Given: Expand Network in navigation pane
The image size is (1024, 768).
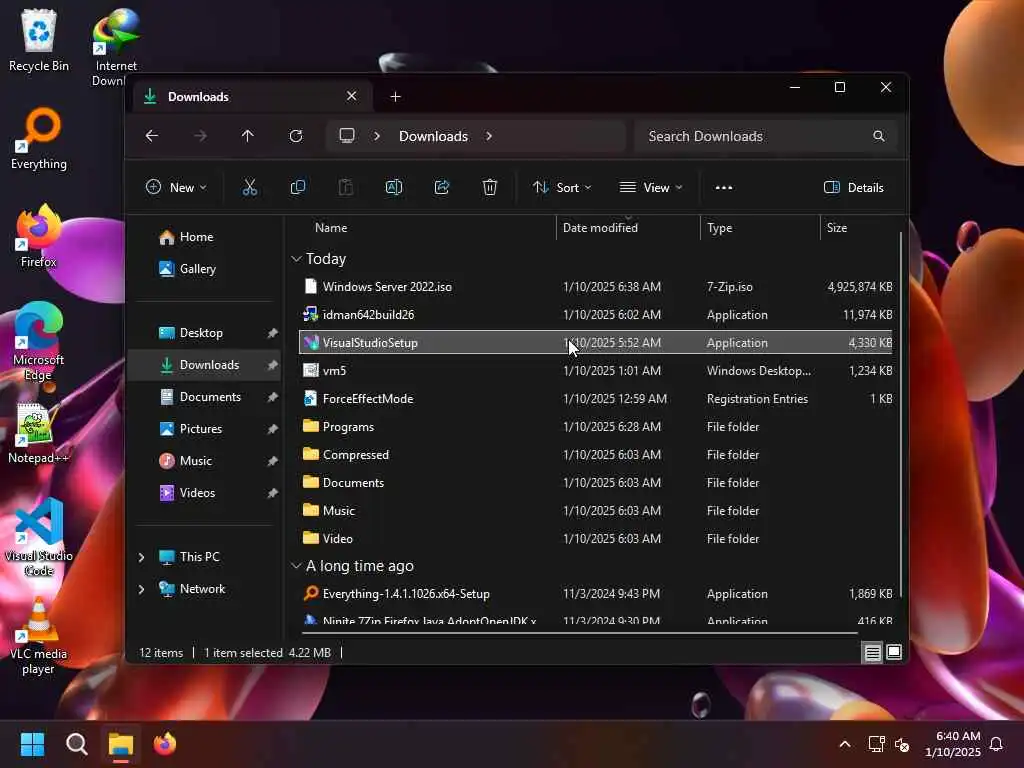Looking at the screenshot, I should click(x=141, y=589).
